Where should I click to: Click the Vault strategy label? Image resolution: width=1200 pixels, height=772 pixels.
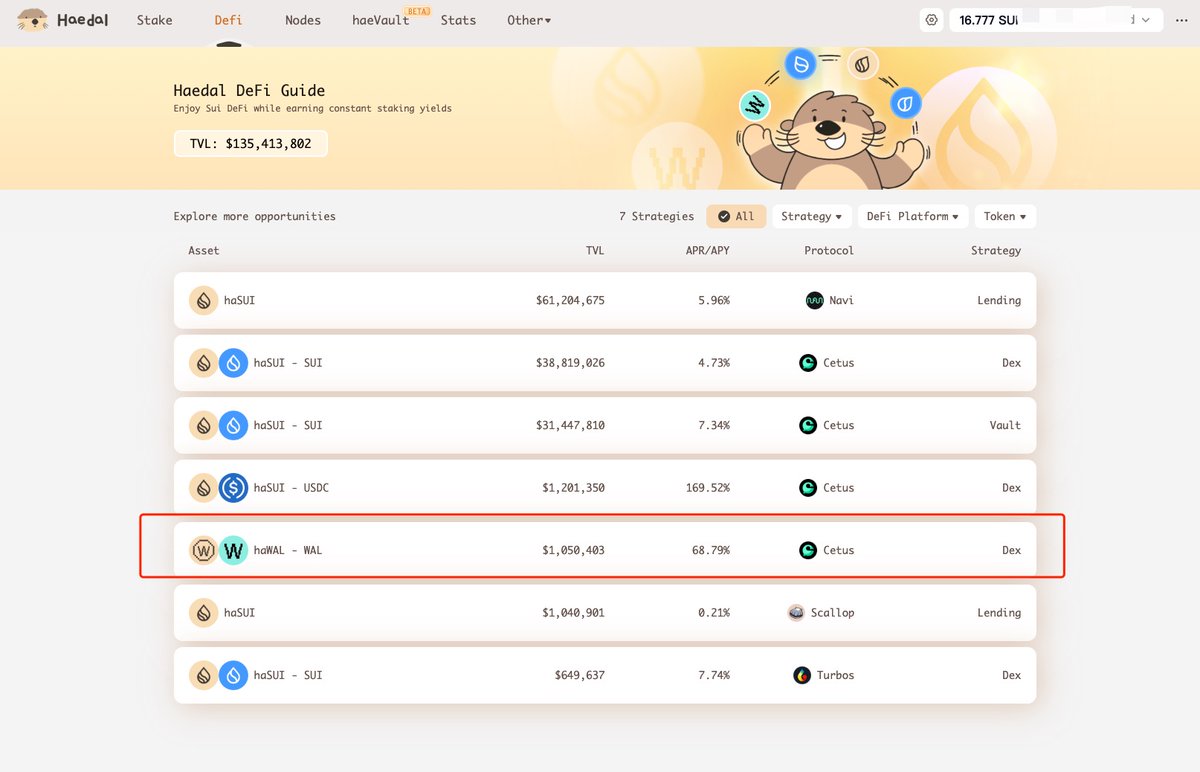click(x=1005, y=425)
